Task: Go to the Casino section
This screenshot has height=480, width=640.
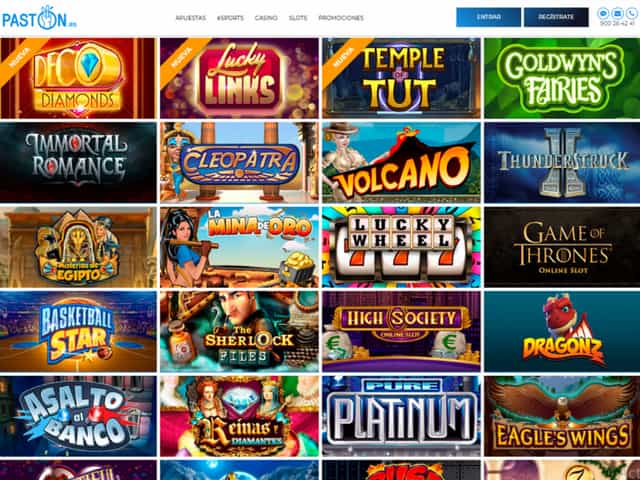Action: 266,18
